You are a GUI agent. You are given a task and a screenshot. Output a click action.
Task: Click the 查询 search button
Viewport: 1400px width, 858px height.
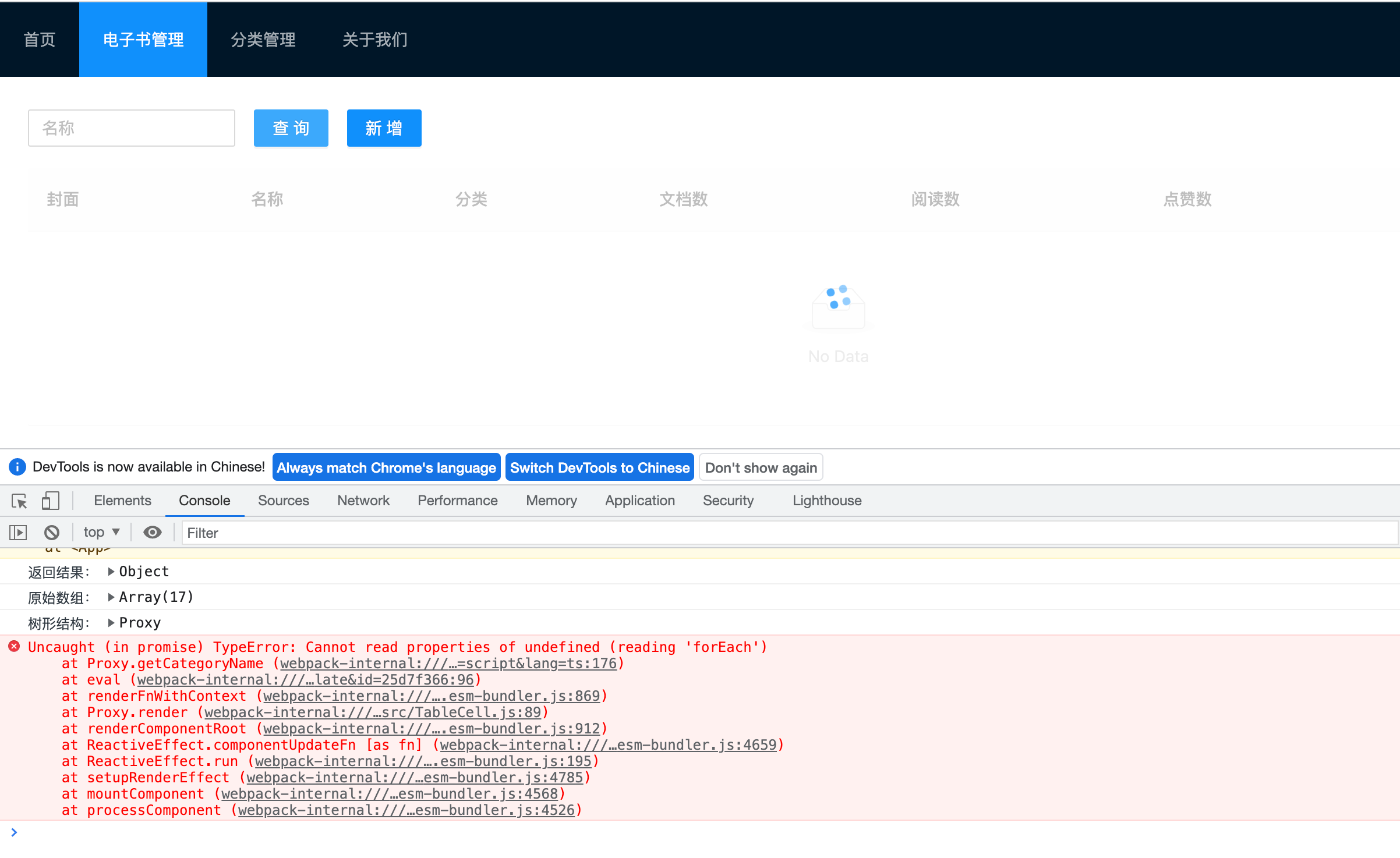[291, 128]
